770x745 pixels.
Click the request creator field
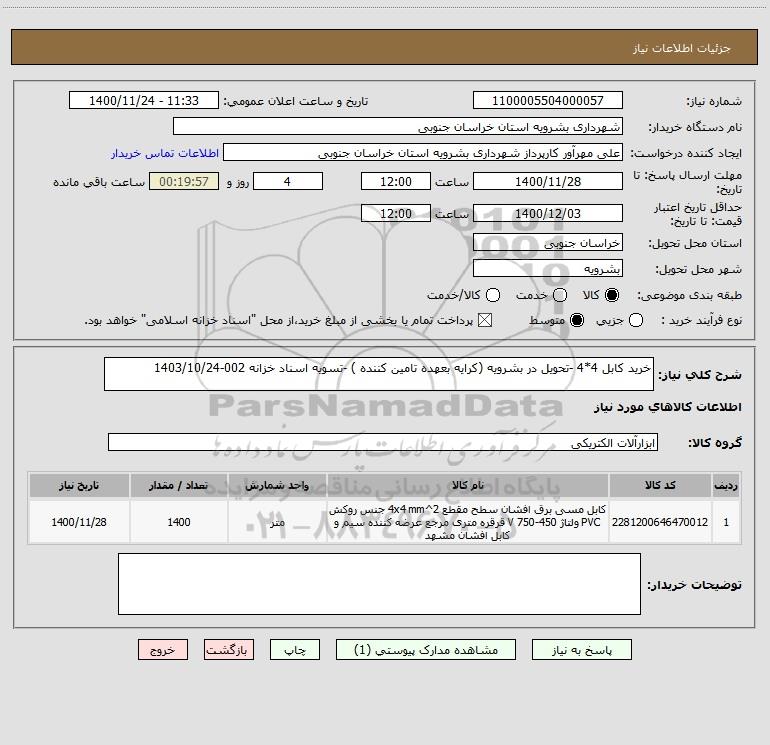pyautogui.click(x=423, y=152)
